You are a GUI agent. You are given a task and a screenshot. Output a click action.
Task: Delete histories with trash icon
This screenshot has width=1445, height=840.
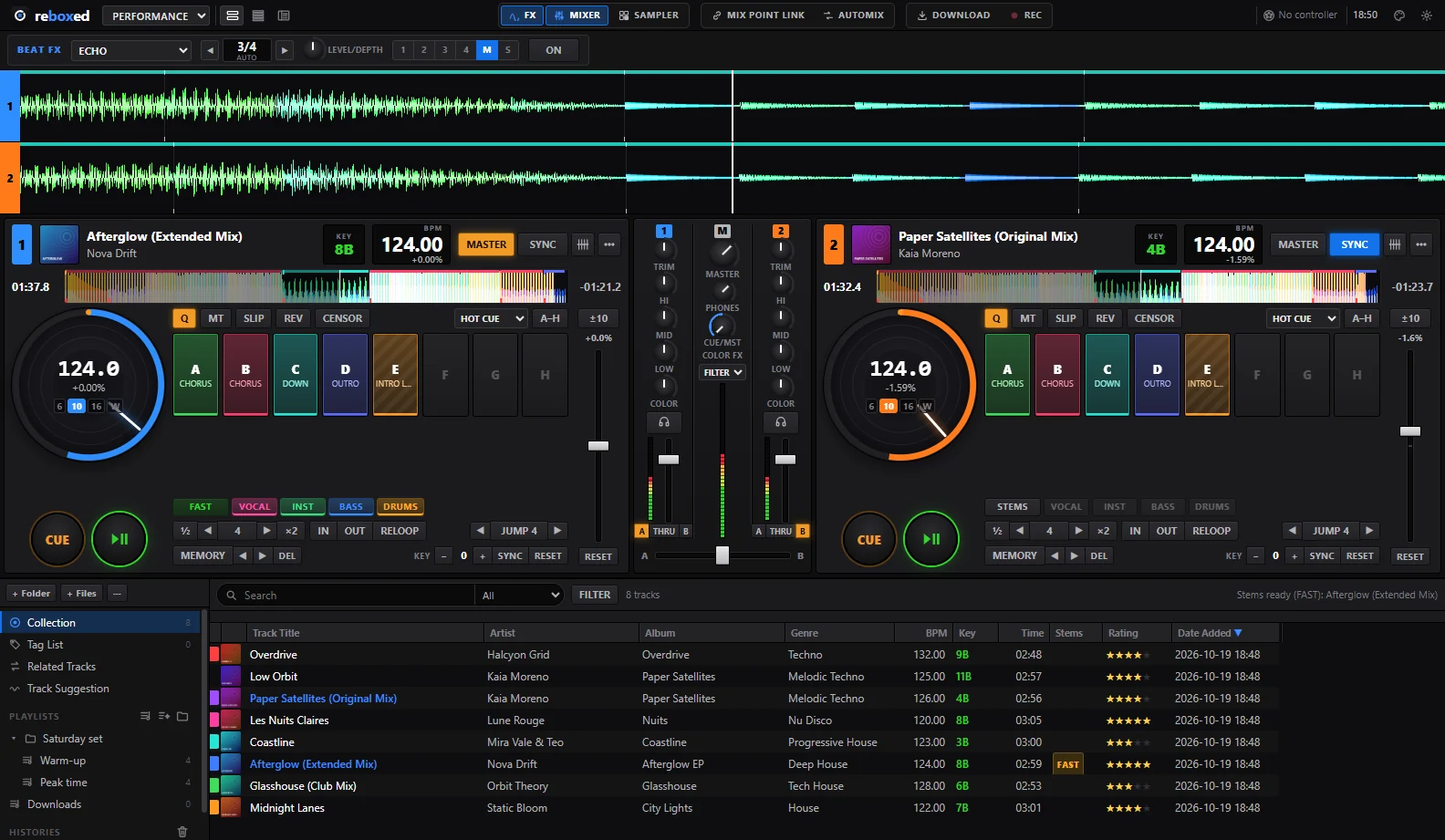182,832
